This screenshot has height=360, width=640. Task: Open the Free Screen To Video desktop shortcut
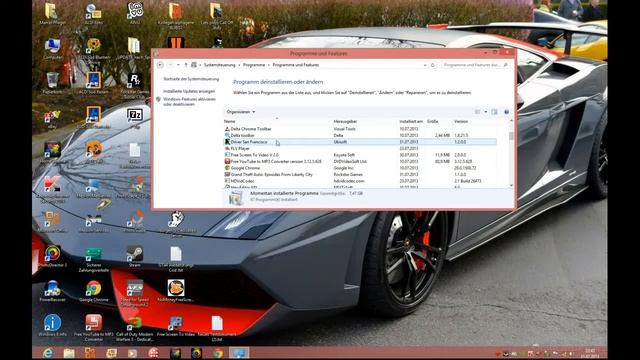pos(176,325)
